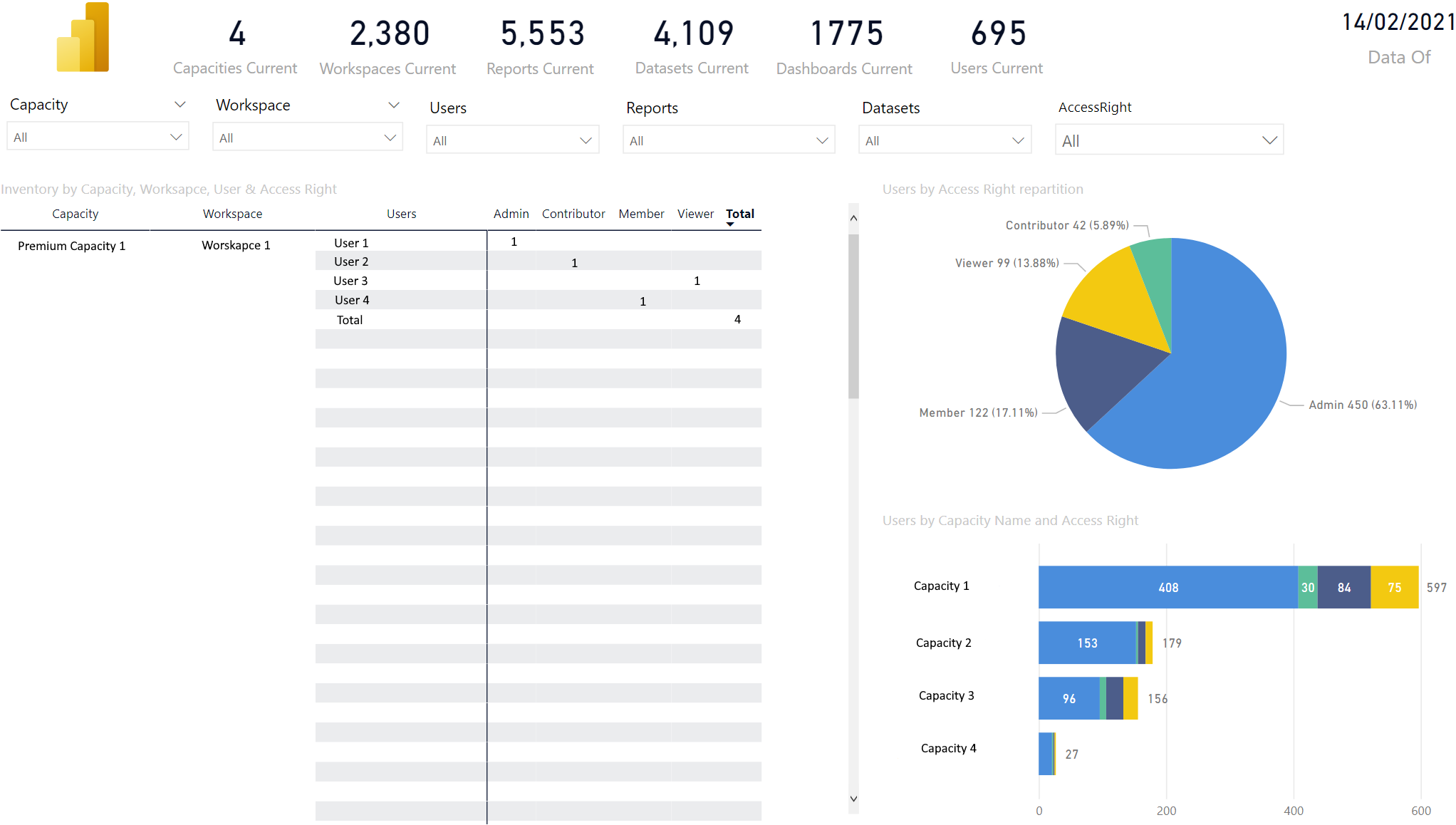The image size is (1456, 825).
Task: Click the Users by Access Right repartition title
Action: tap(983, 189)
